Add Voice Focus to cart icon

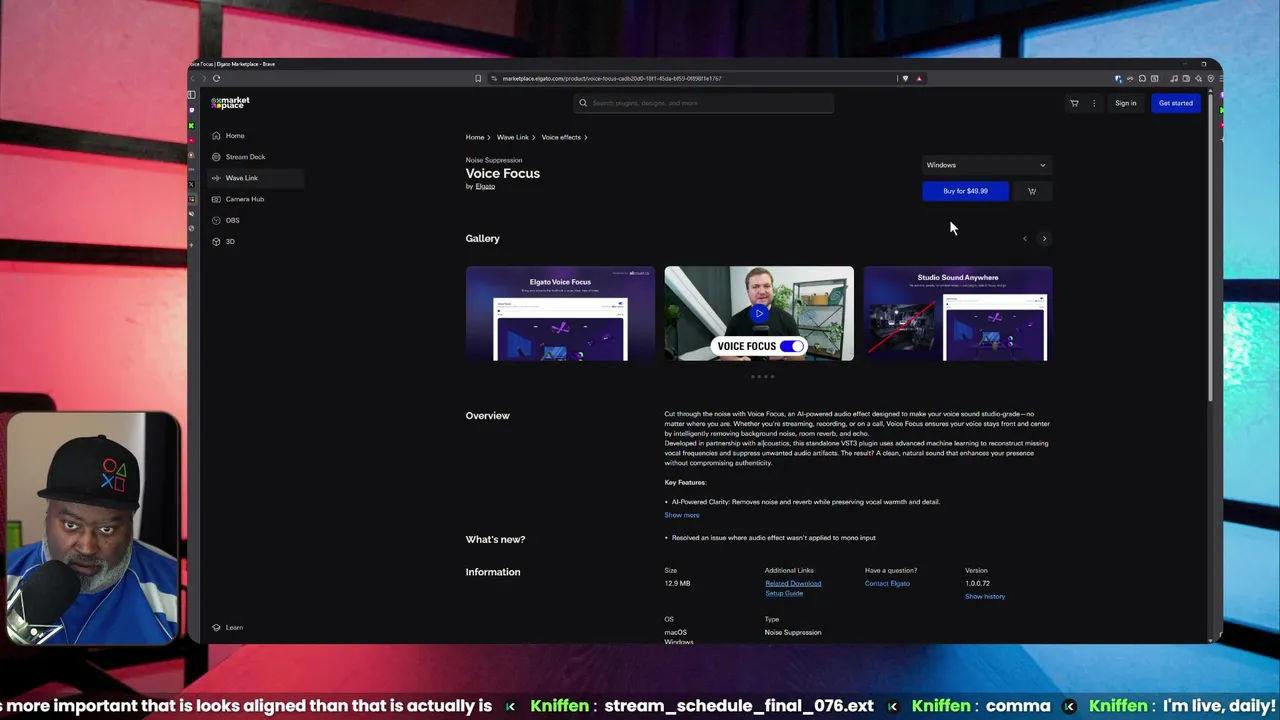(1032, 191)
